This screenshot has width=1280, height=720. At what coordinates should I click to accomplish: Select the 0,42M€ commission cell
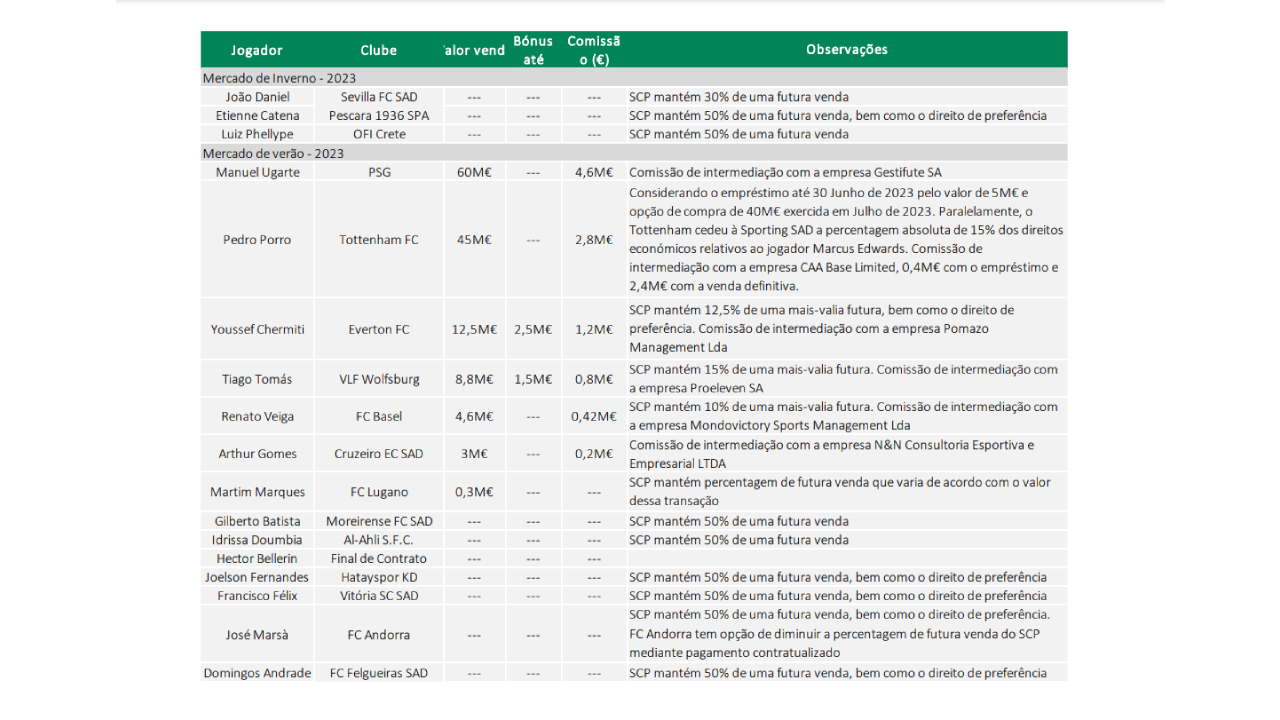coord(593,416)
